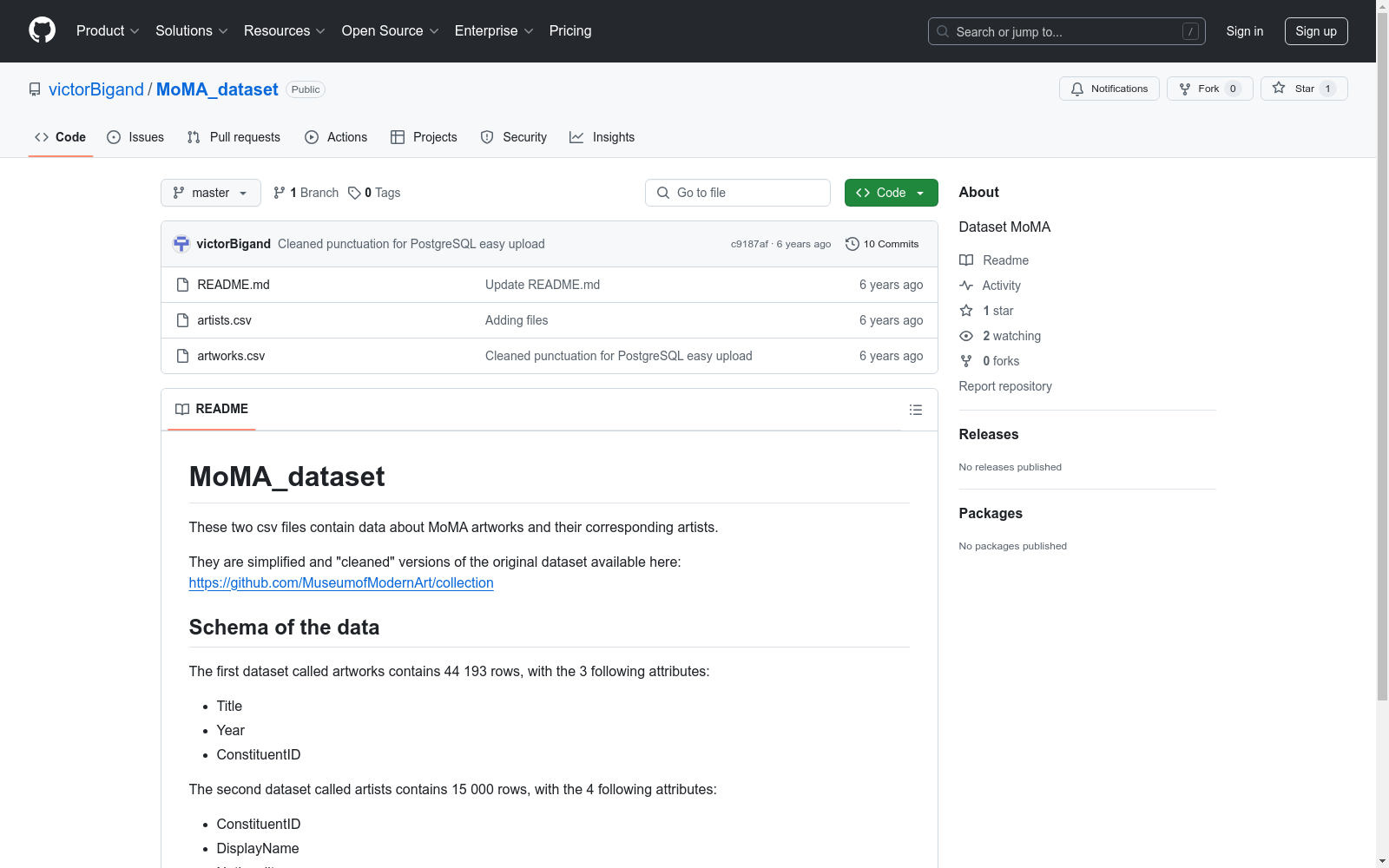Click the repository icon beside victorBigand
The height and width of the screenshot is (868, 1389).
[35, 89]
